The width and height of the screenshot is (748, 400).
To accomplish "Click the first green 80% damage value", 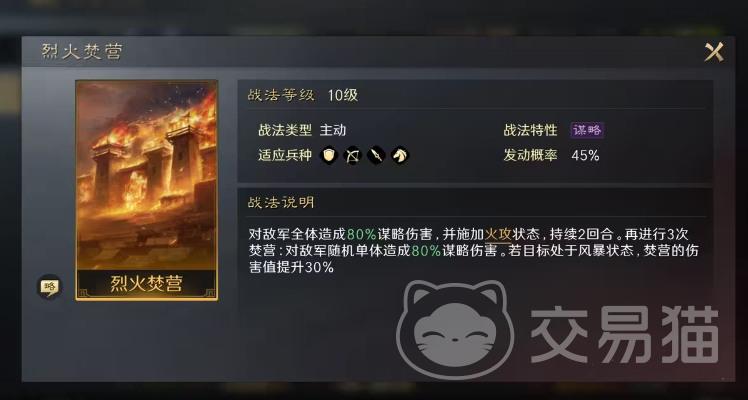I will 362,234.
